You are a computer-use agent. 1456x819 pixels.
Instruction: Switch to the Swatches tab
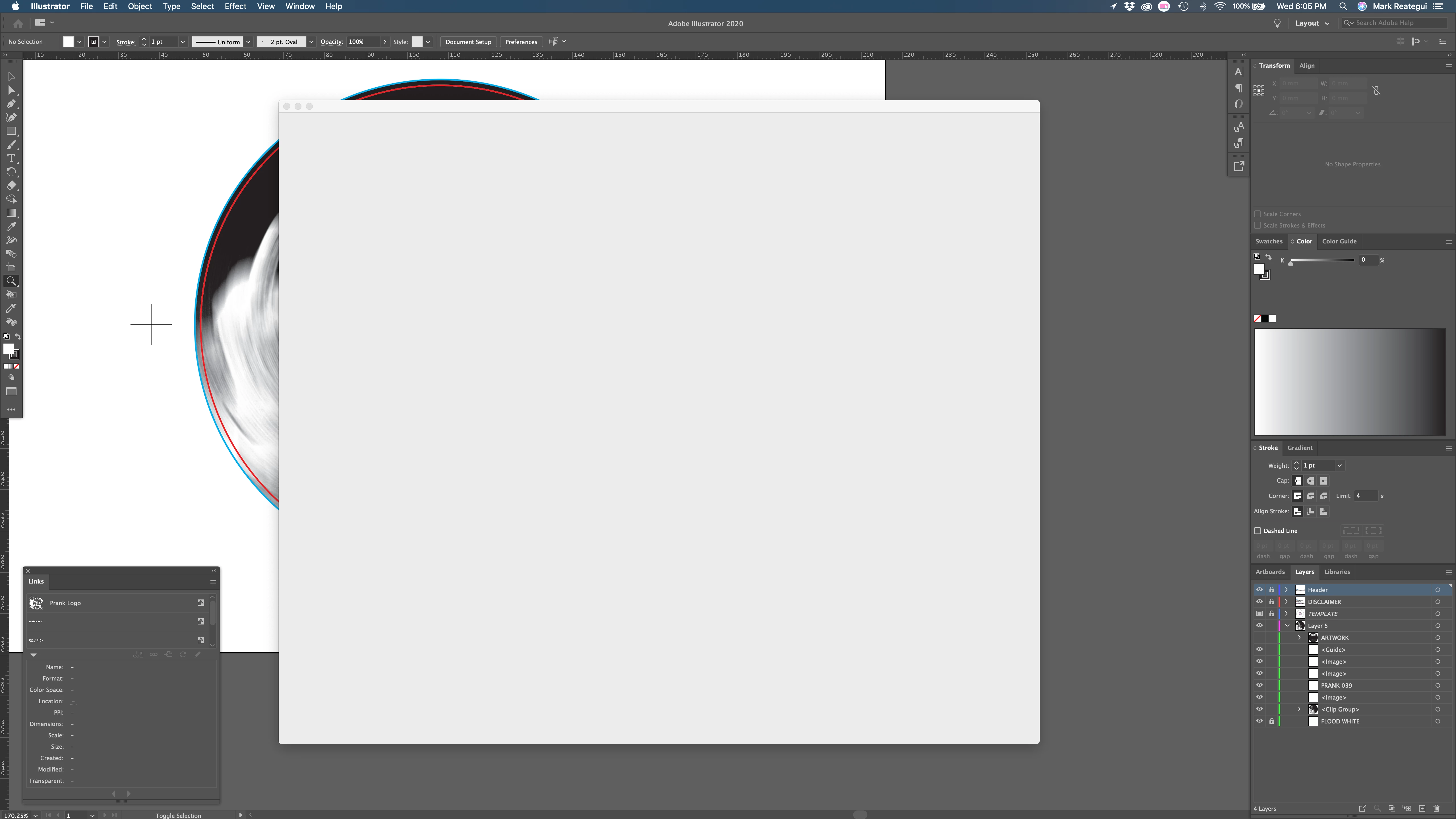click(x=1269, y=241)
